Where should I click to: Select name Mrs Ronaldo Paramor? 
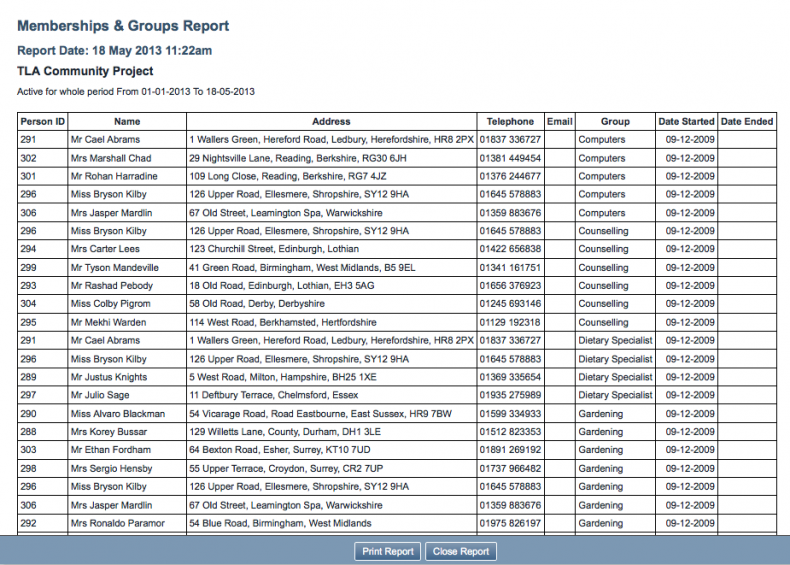[x=117, y=523]
